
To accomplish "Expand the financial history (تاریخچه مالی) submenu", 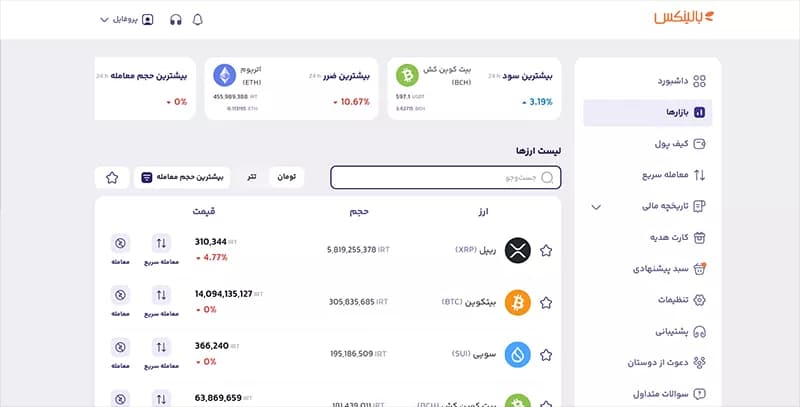I will (x=597, y=206).
